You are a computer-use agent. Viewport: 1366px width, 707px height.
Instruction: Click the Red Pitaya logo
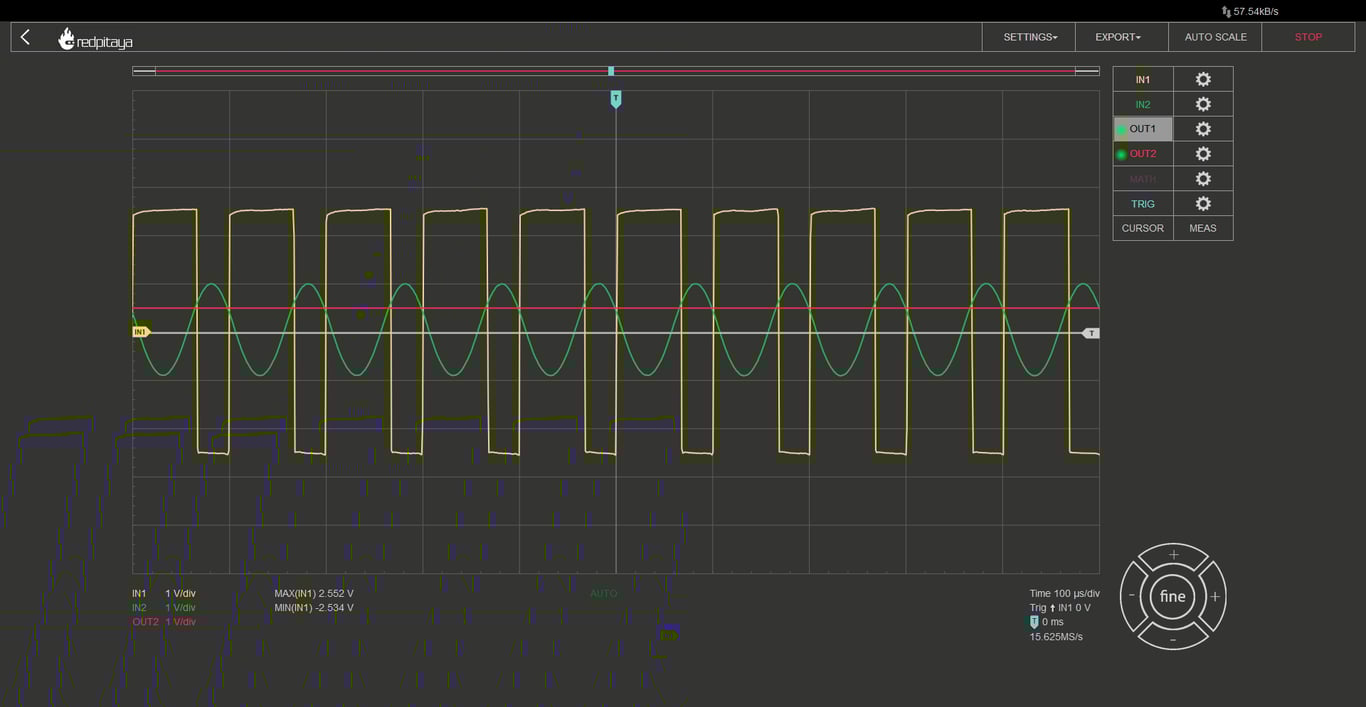point(95,39)
